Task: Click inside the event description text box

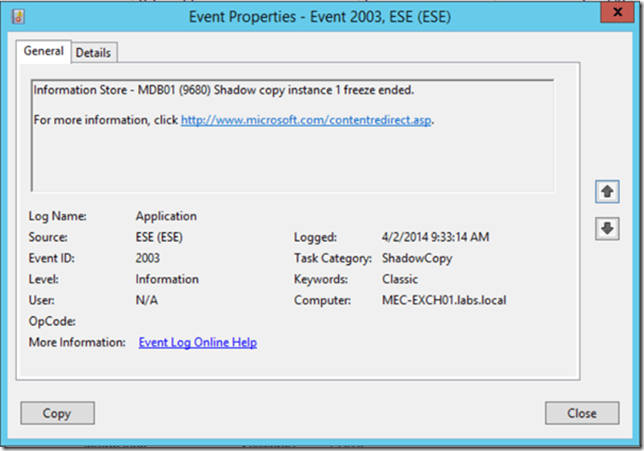Action: click(292, 160)
